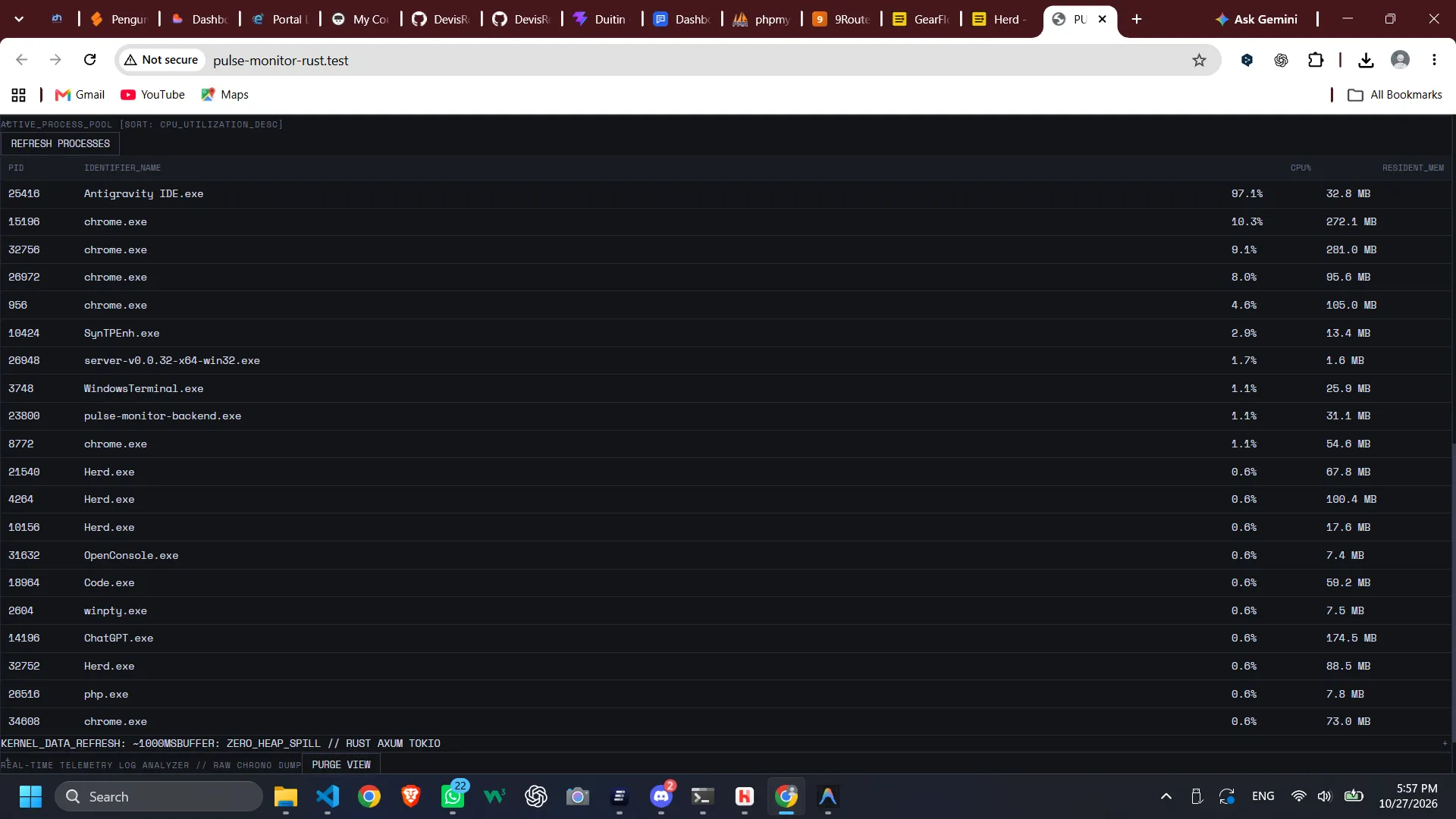
Task: Select the Antigravity IDE.exe process row
Action: point(726,194)
